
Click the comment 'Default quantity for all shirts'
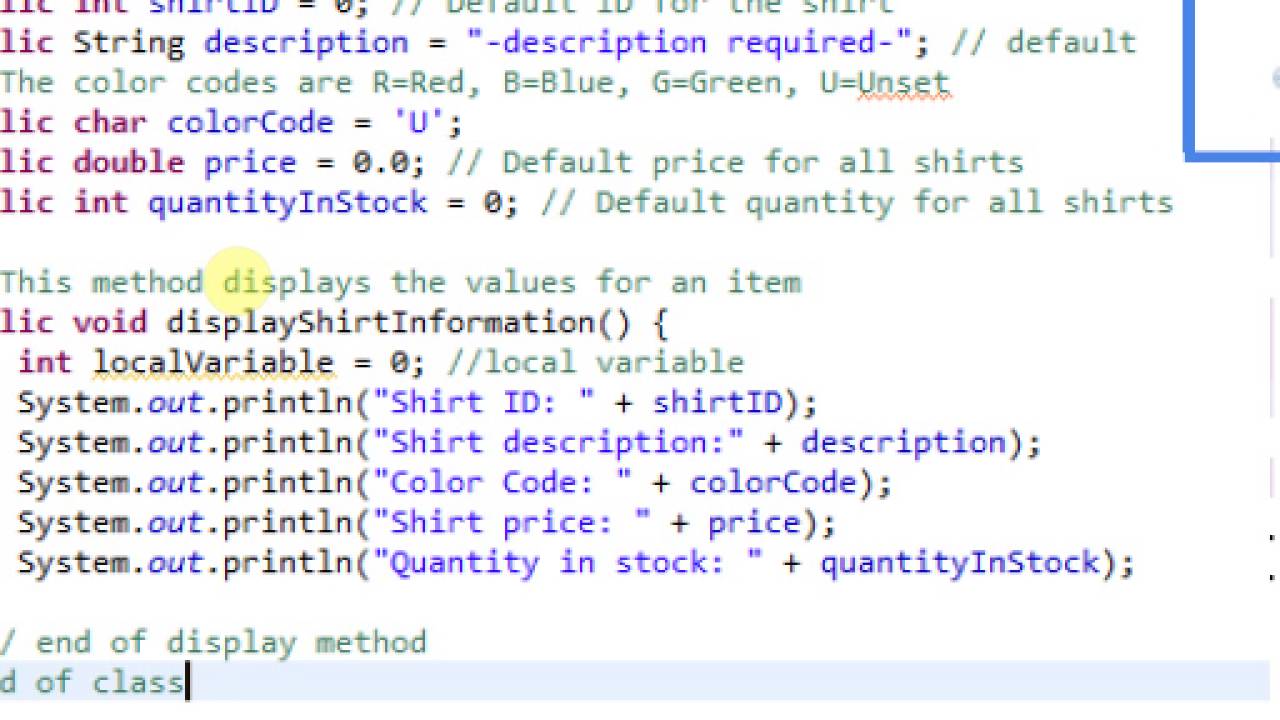(857, 203)
